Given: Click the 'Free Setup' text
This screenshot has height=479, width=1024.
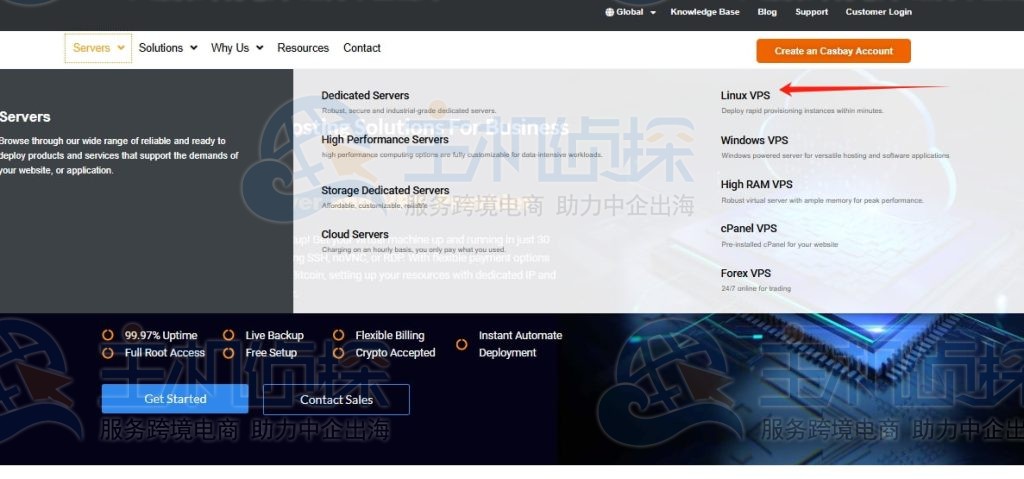Looking at the screenshot, I should (271, 353).
